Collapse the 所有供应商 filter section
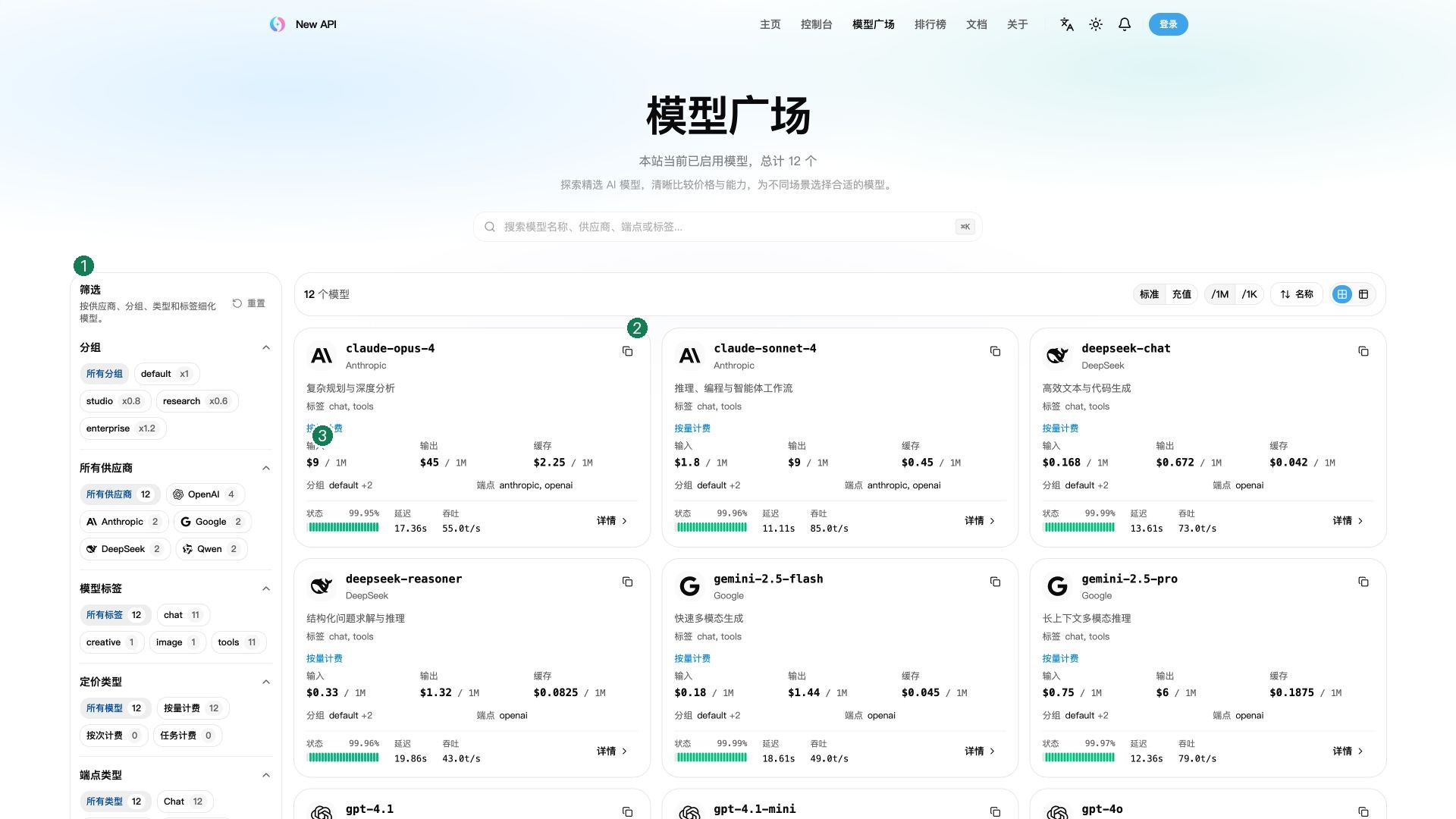Screen dimensions: 1456x819 tap(266, 468)
